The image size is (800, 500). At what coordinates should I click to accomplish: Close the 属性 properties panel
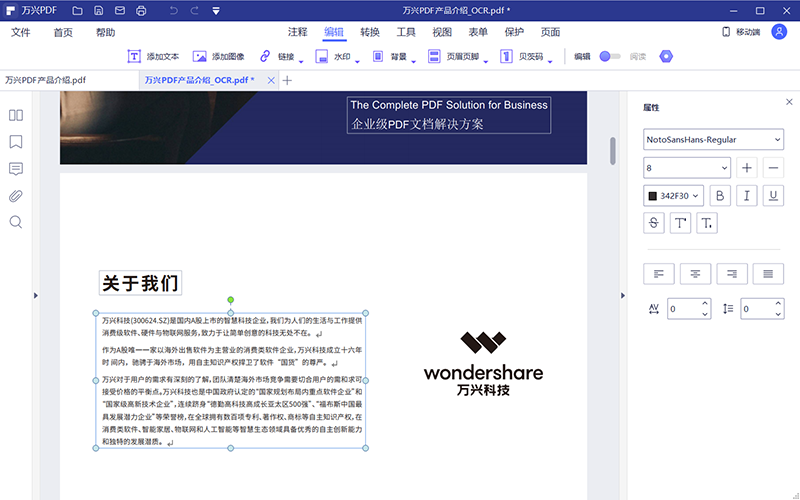[789, 102]
